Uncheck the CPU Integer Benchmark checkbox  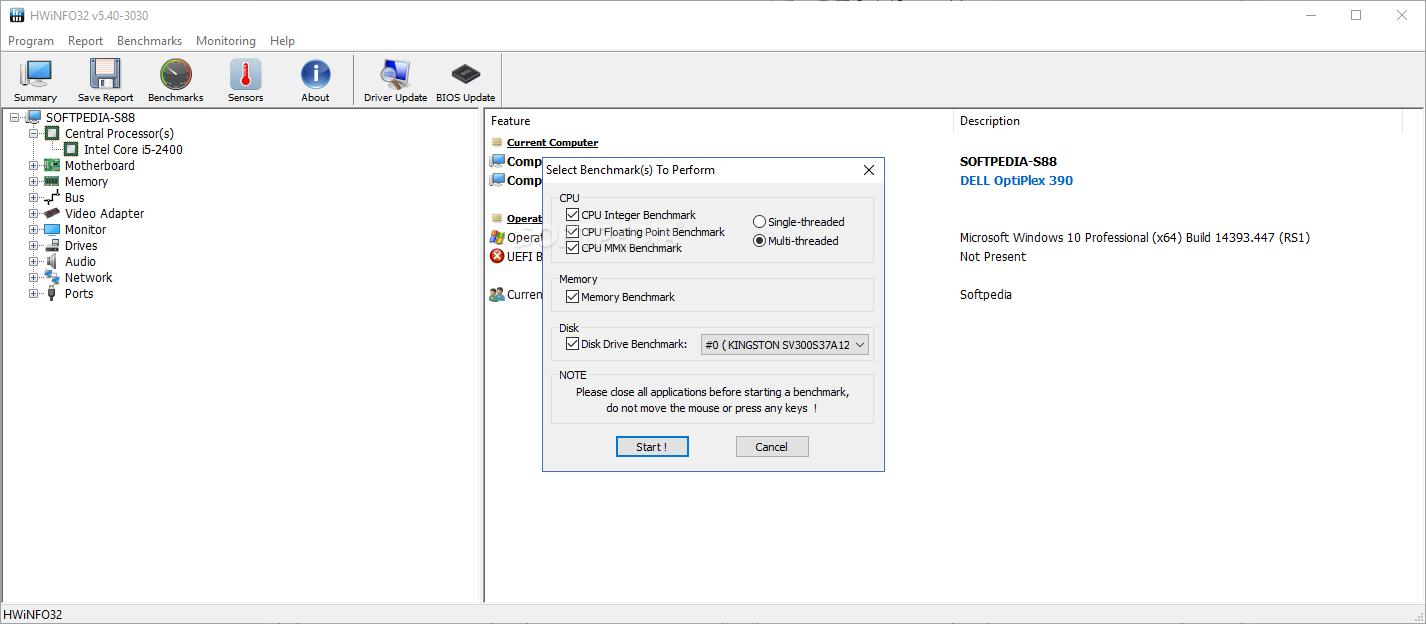[573, 215]
